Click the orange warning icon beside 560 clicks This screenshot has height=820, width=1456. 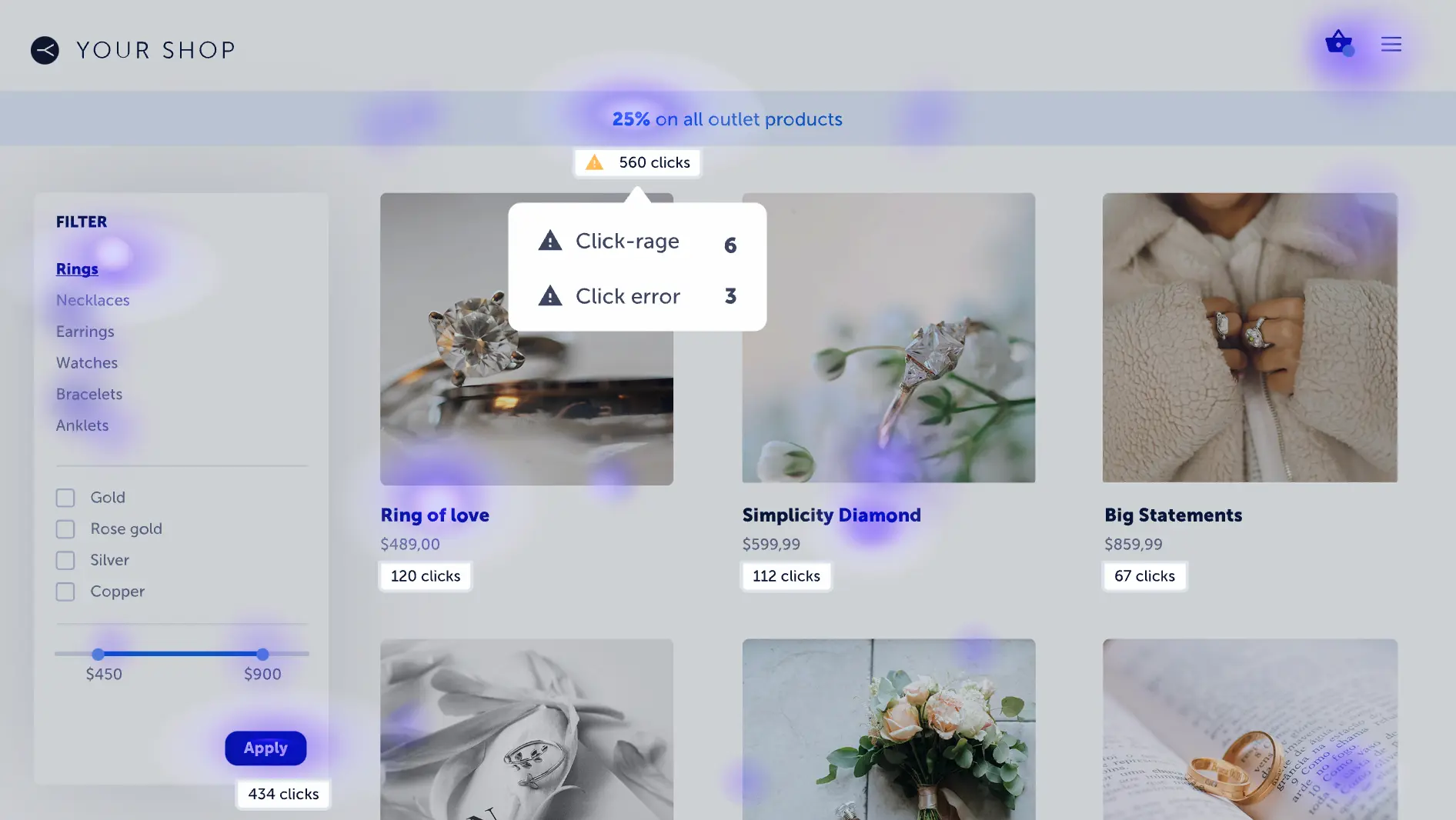pos(594,162)
